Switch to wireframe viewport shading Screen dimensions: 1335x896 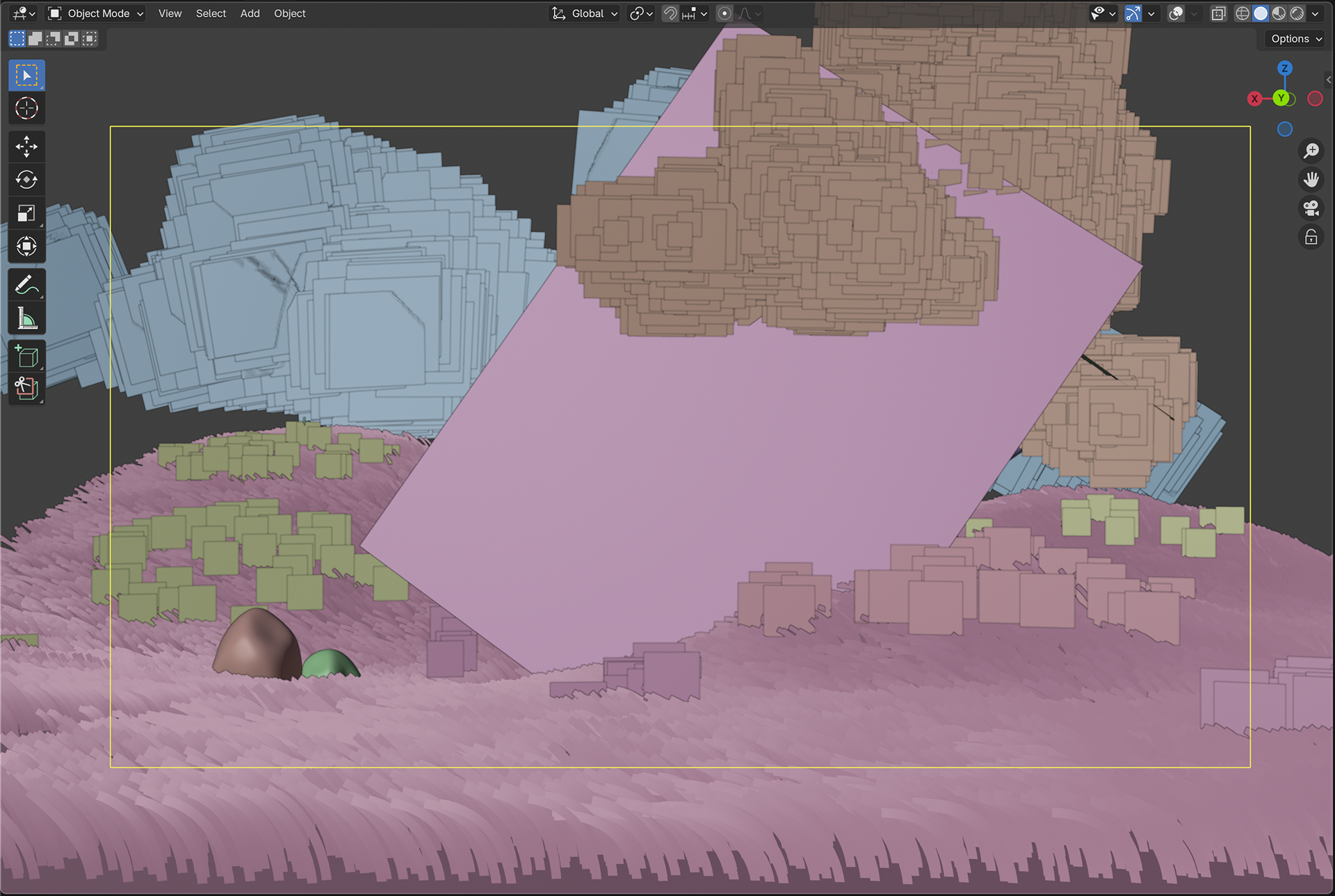[1242, 13]
